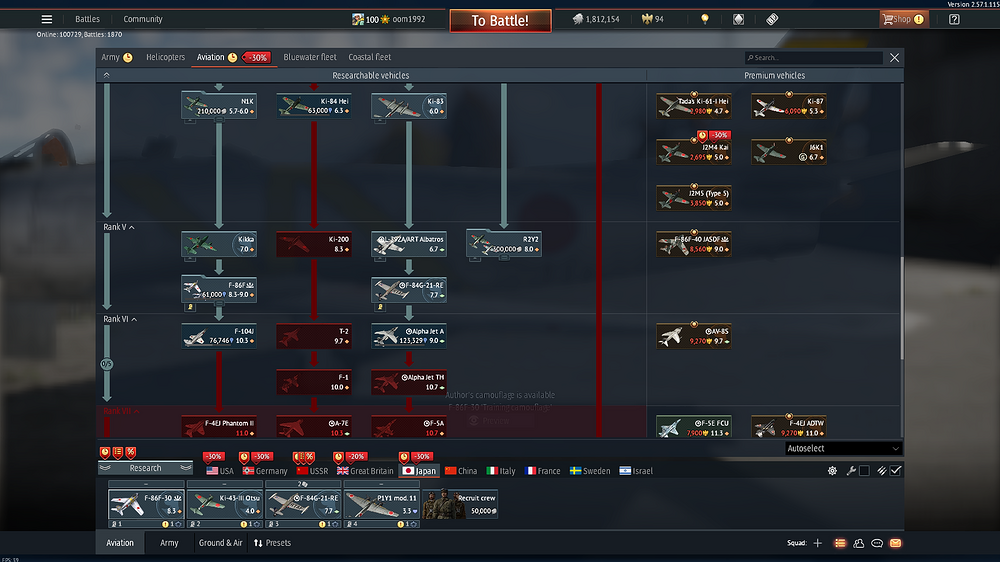This screenshot has height=562, width=1000.
Task: Open the help question mark icon
Action: (954, 19)
